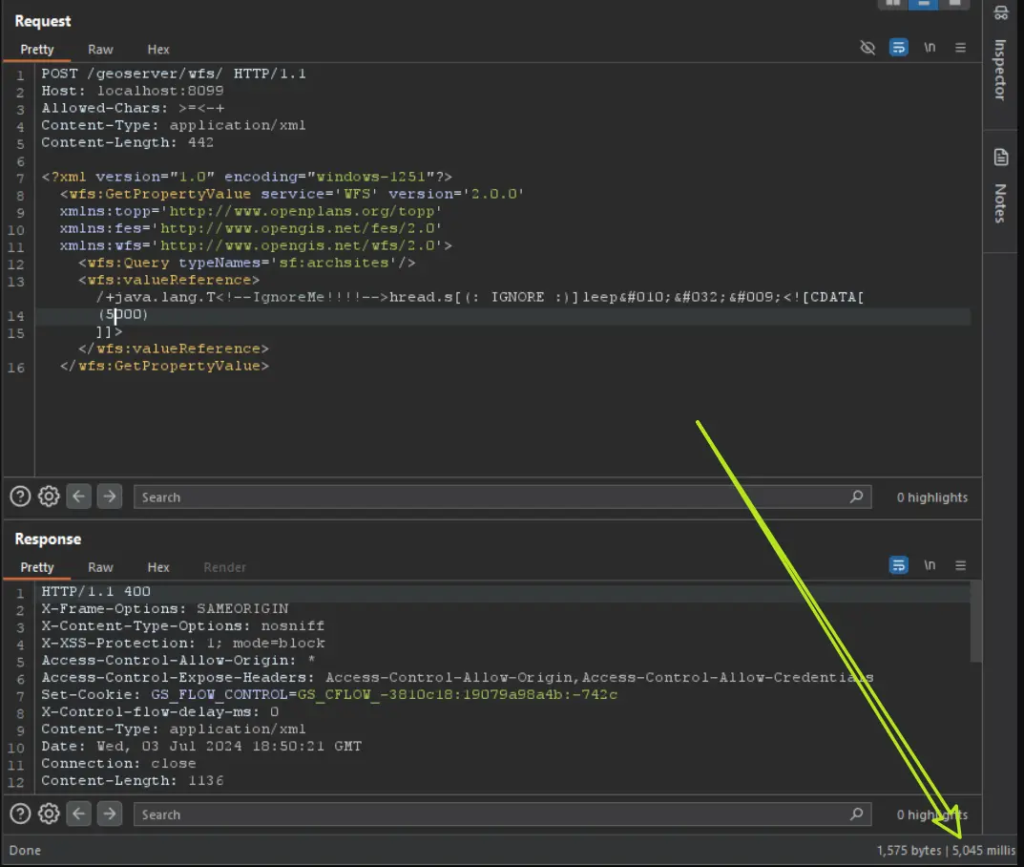
Task: Click '1,575 bytes | 5,045 millis' status text
Action: (946, 851)
